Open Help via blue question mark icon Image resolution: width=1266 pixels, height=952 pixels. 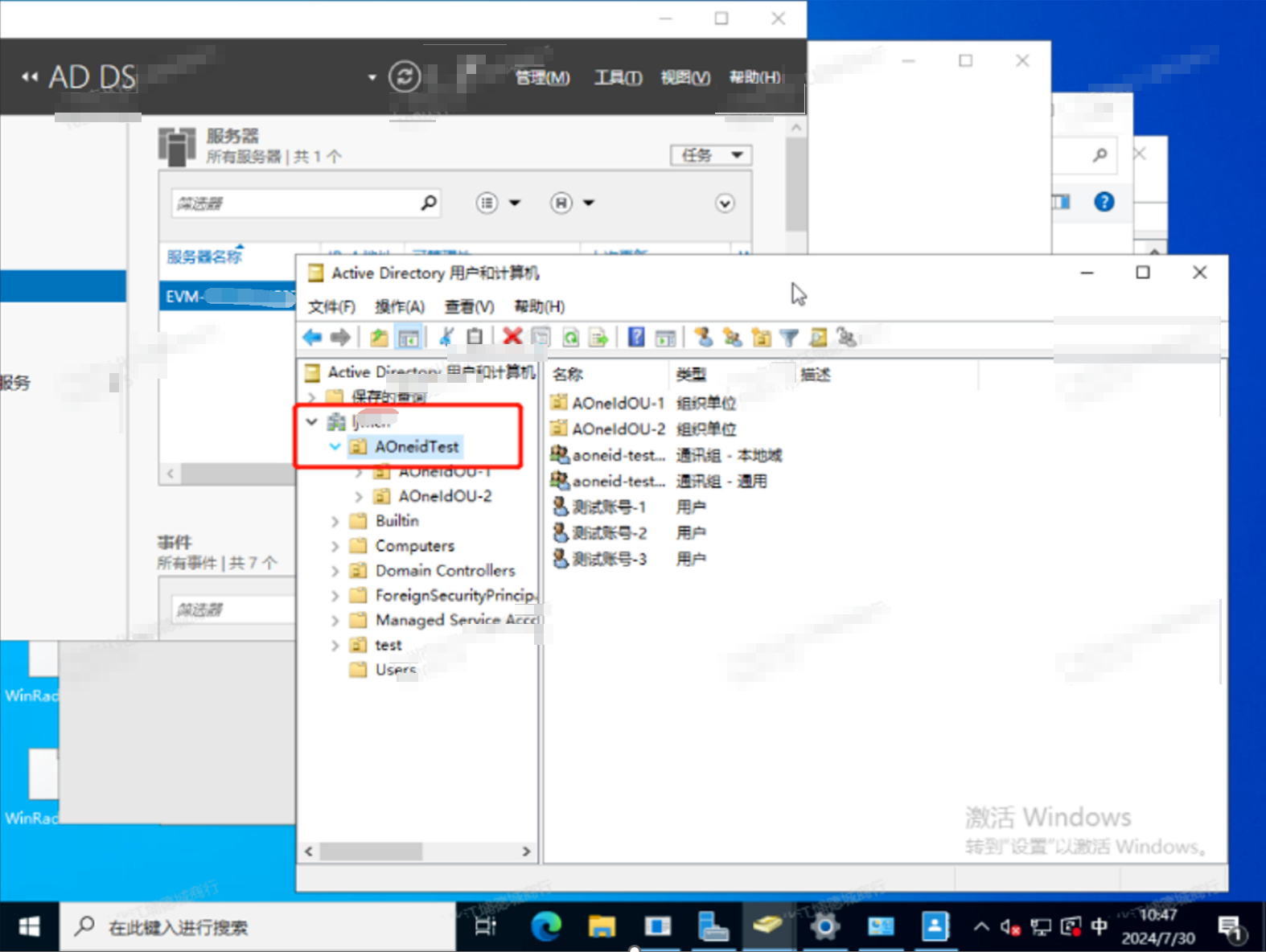pyautogui.click(x=636, y=337)
